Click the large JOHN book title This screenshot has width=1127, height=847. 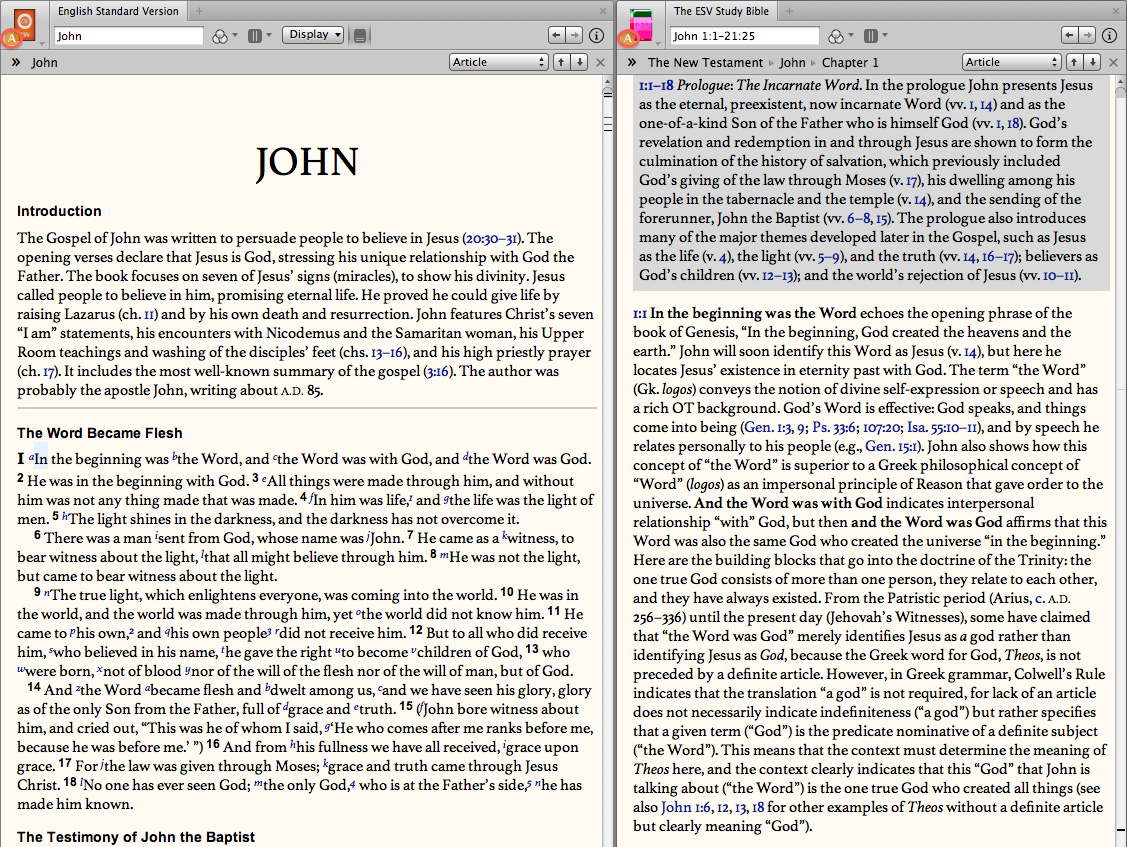(307, 162)
